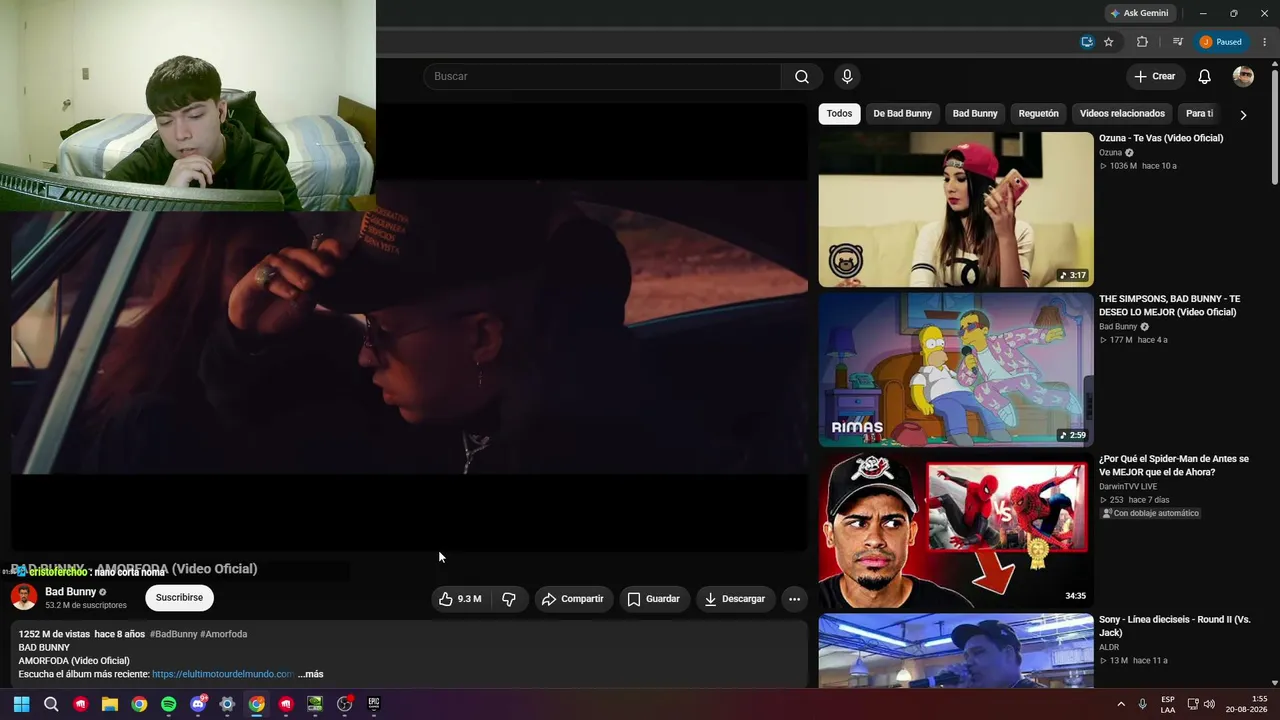1280x720 pixels.
Task: Show more category chips with right arrow
Action: tap(1243, 115)
